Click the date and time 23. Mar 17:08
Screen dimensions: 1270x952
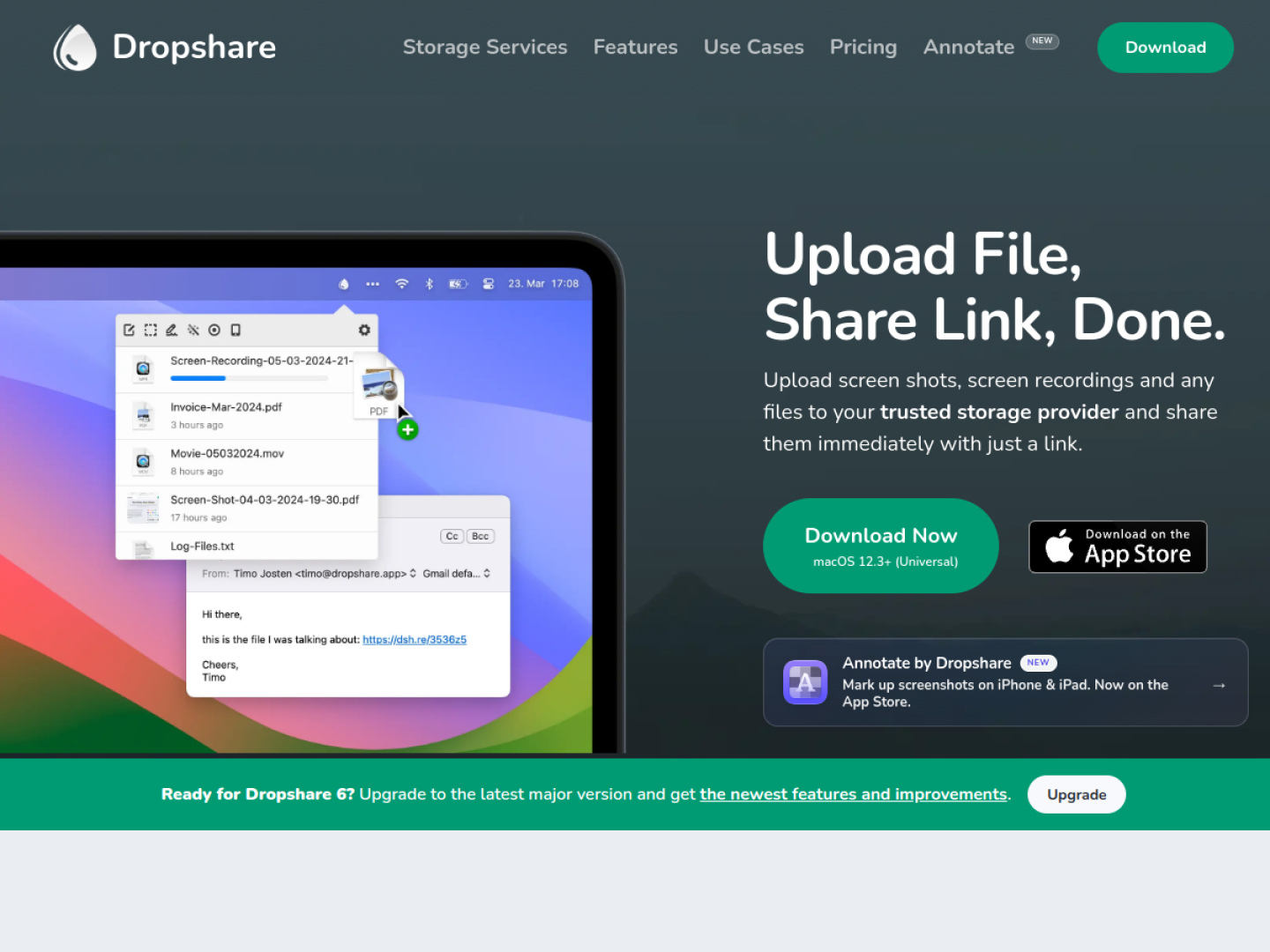543,284
